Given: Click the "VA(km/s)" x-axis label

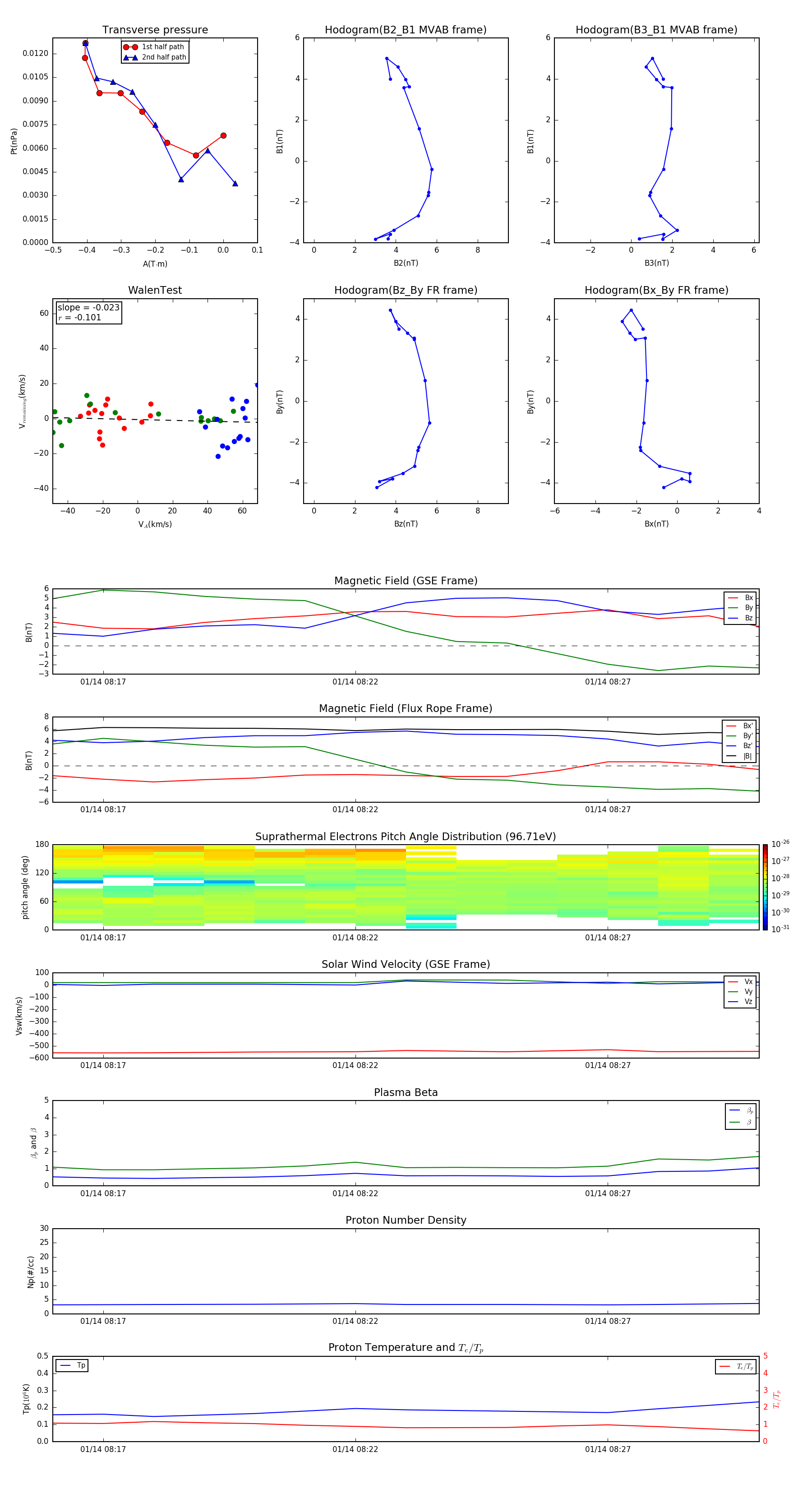Looking at the screenshot, I should [155, 524].
